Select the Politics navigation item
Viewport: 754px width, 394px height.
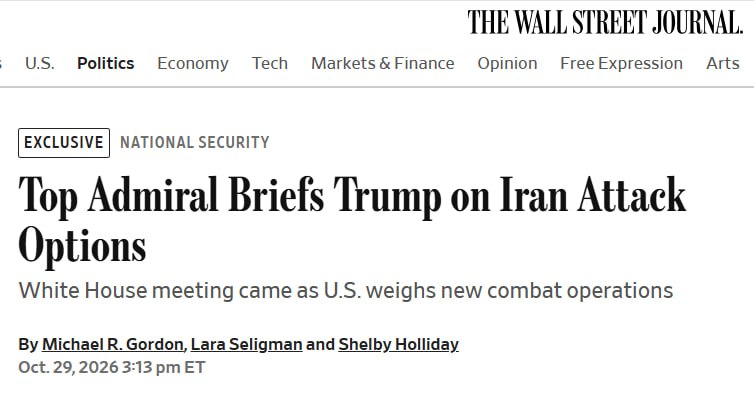click(x=105, y=63)
